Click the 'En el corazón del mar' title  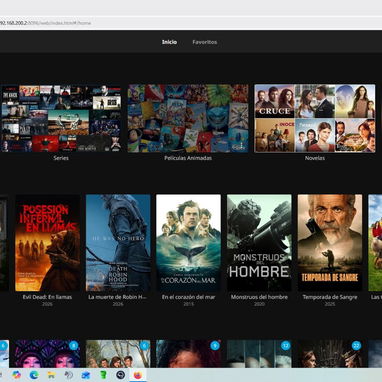click(188, 297)
